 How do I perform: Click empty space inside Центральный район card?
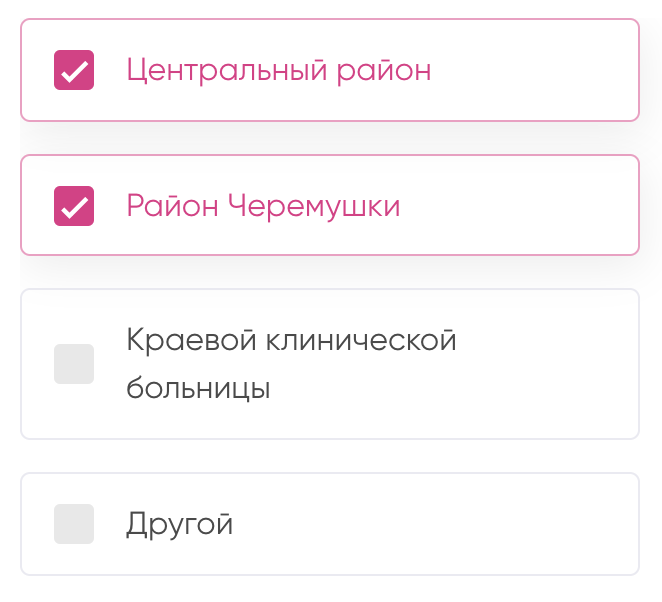point(540,70)
